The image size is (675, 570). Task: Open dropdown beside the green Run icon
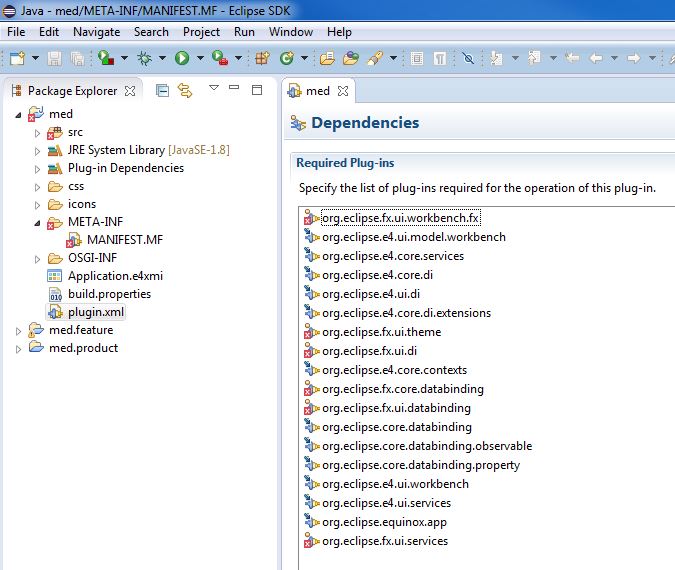coord(200,58)
